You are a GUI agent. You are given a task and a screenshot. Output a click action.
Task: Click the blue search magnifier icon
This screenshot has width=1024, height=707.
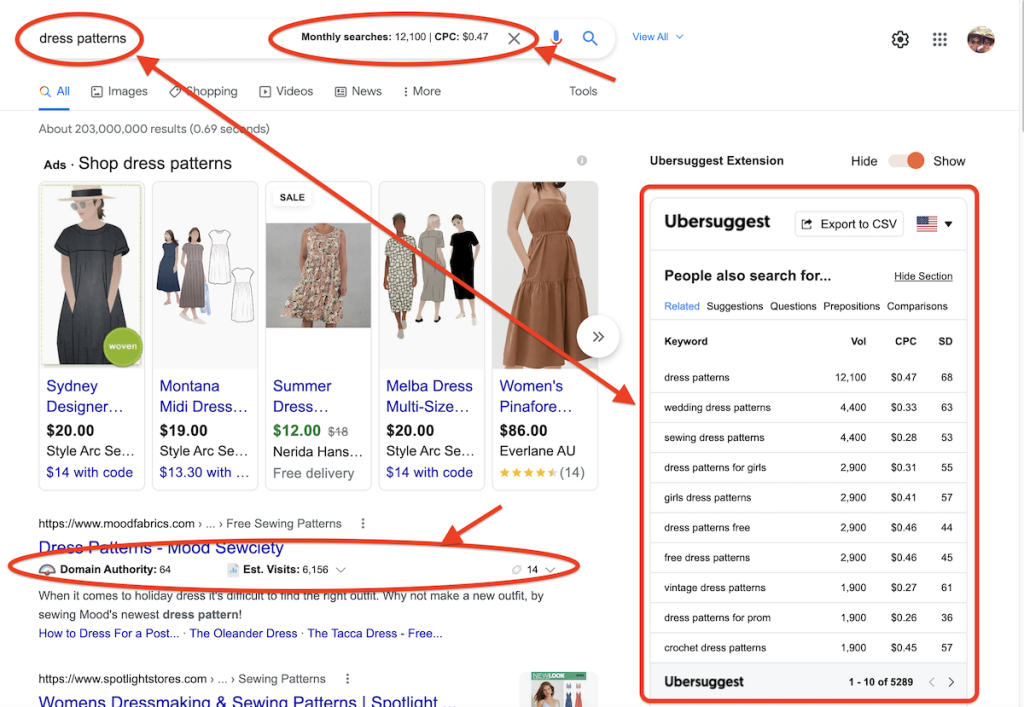pos(590,38)
